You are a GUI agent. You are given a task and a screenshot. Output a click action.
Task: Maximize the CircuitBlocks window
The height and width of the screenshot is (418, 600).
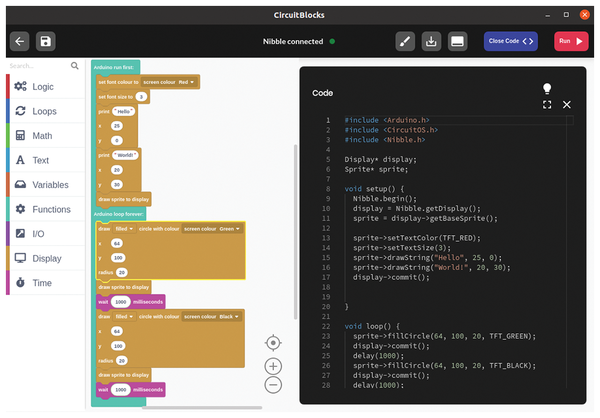point(566,15)
